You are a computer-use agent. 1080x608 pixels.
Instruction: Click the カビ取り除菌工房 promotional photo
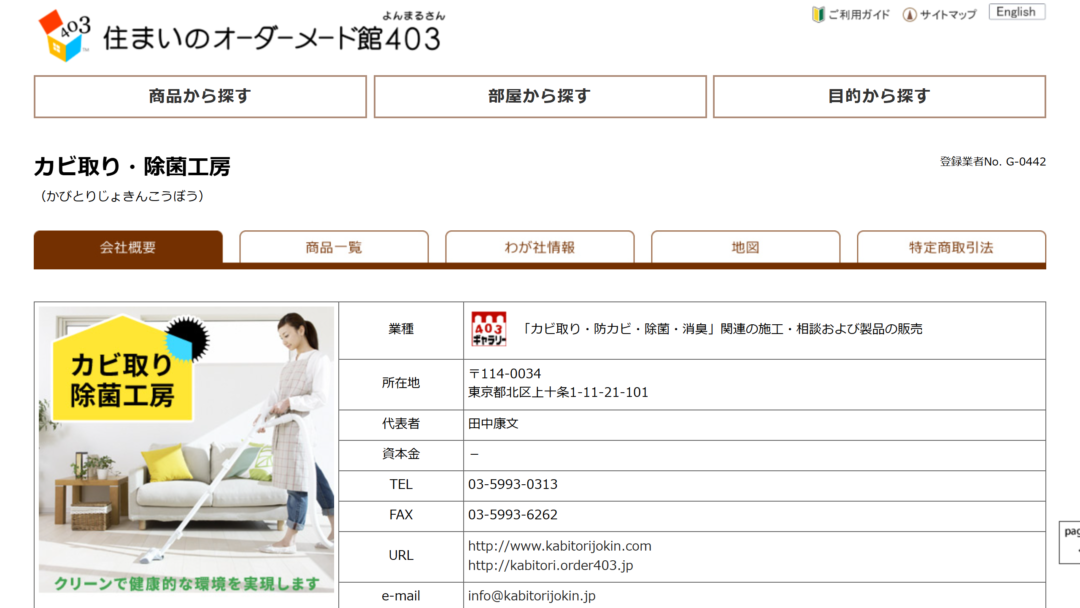pos(186,450)
